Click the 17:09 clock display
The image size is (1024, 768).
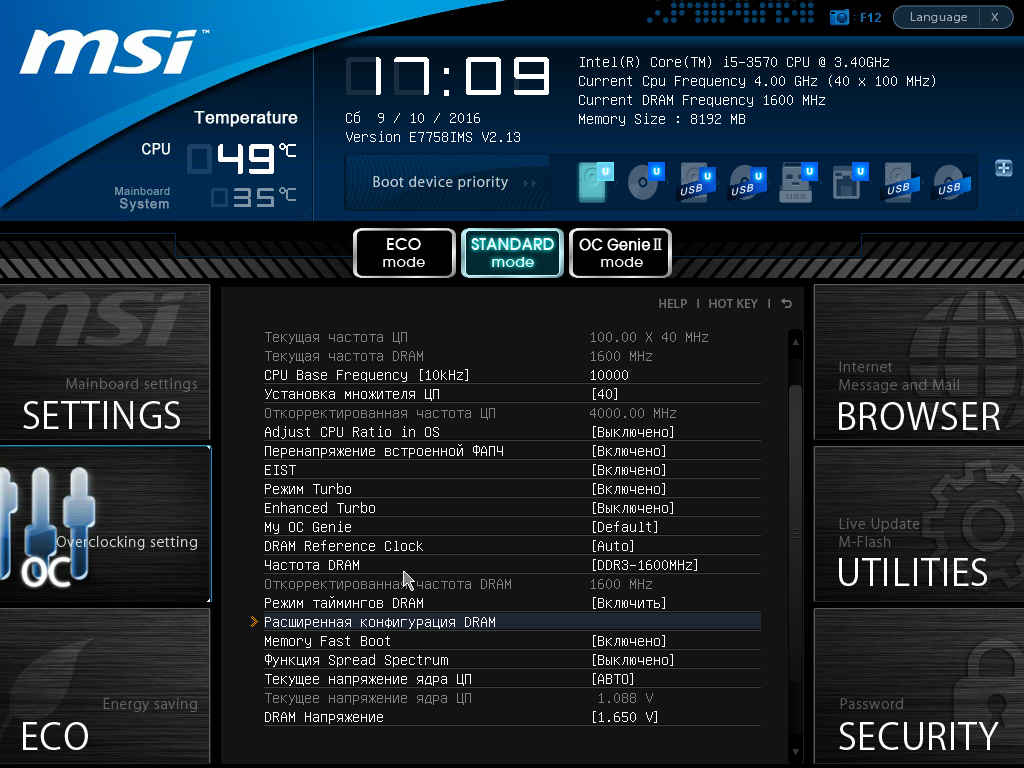pos(449,76)
